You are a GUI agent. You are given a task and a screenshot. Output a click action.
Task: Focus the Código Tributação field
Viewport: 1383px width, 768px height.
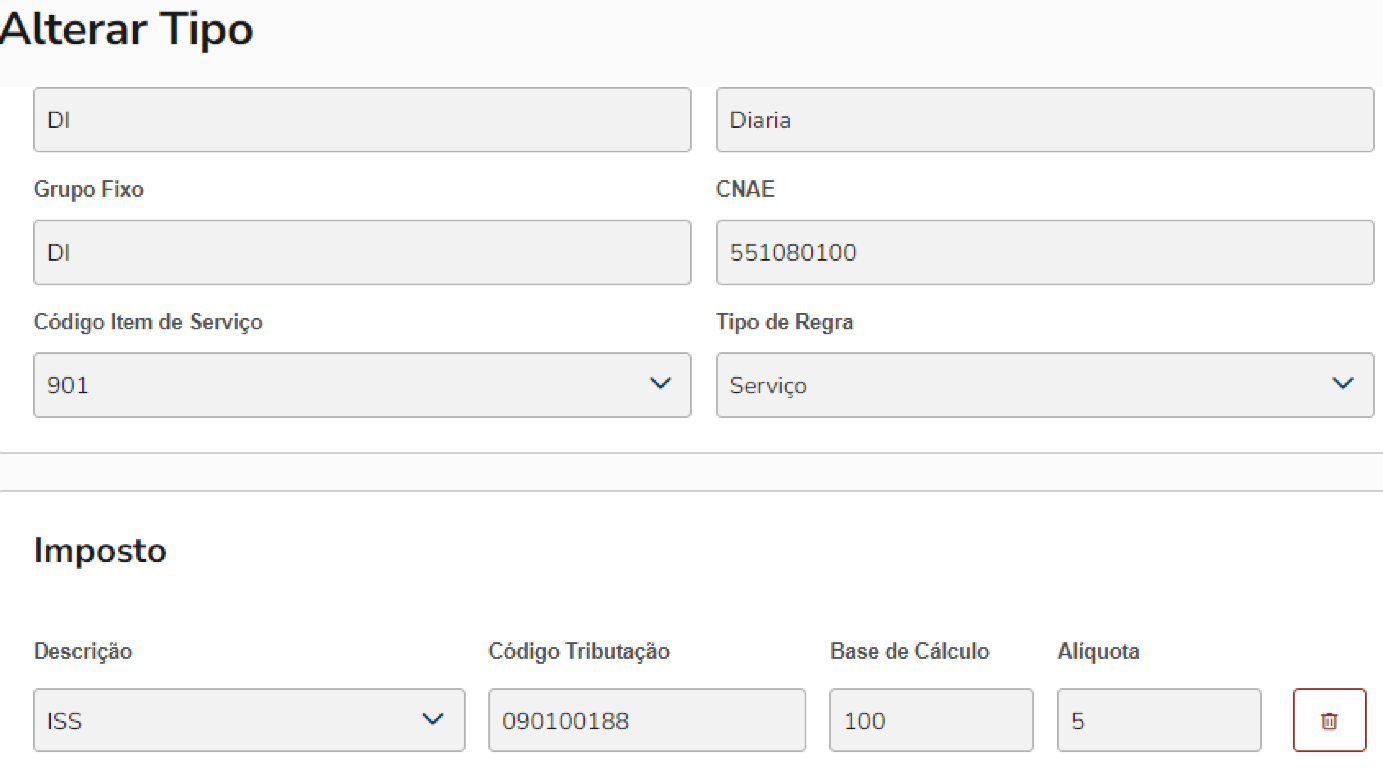click(646, 720)
